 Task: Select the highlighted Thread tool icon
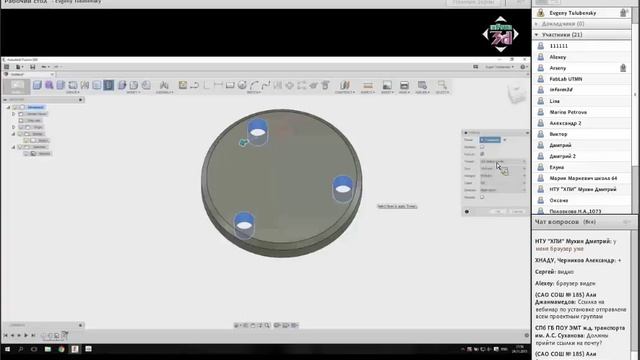point(109,84)
